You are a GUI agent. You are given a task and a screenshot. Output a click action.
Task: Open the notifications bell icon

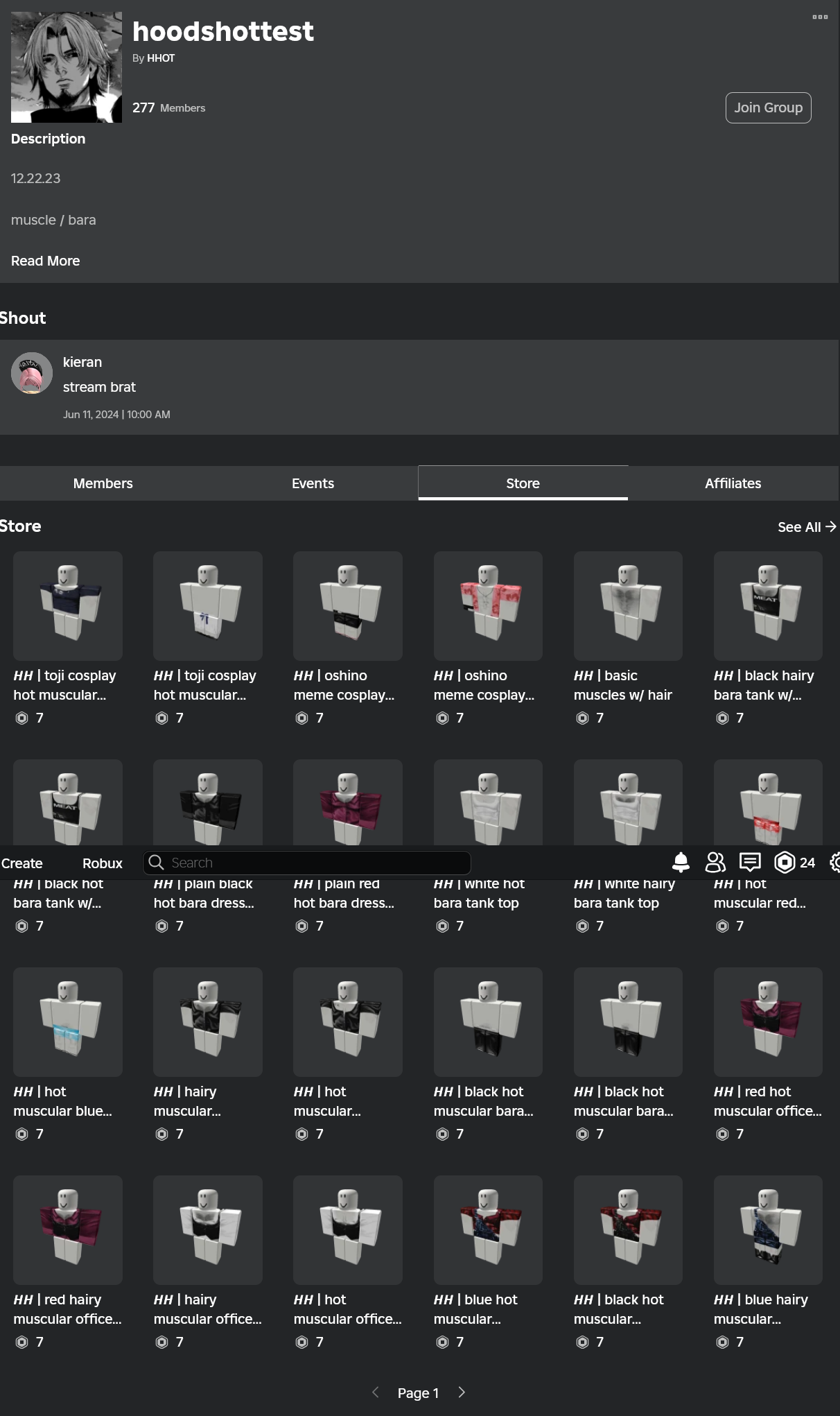pos(681,862)
